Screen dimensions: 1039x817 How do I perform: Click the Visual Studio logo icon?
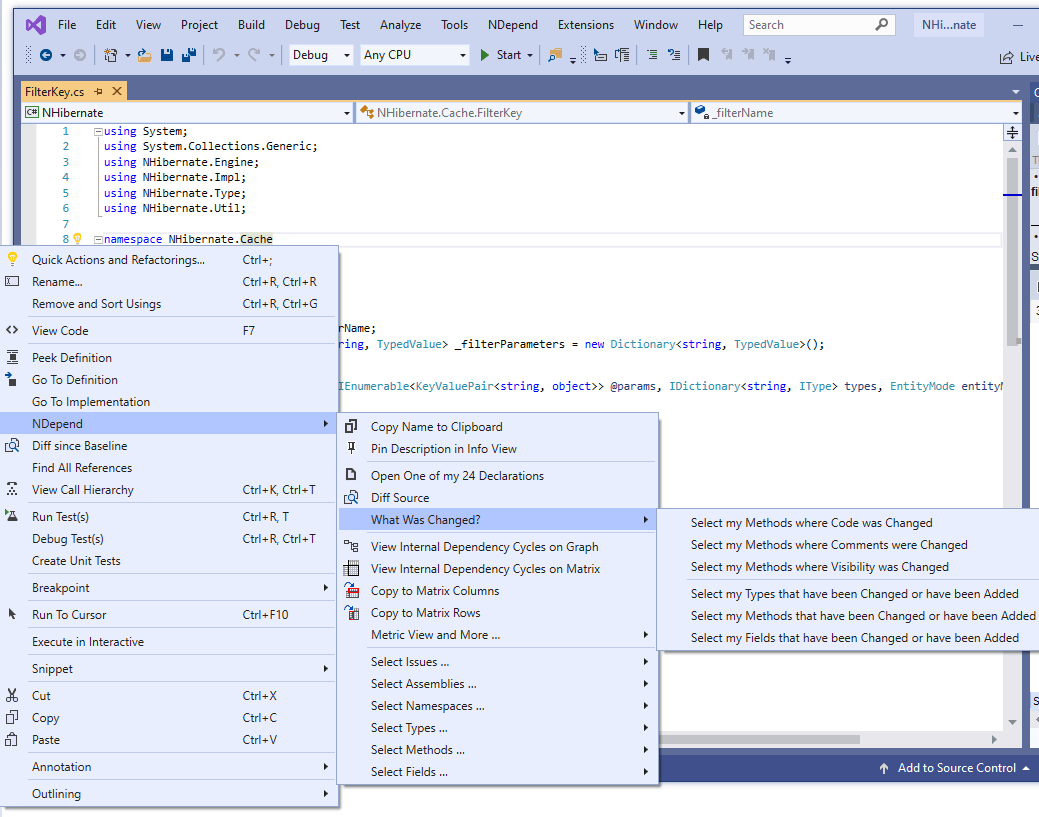point(36,25)
